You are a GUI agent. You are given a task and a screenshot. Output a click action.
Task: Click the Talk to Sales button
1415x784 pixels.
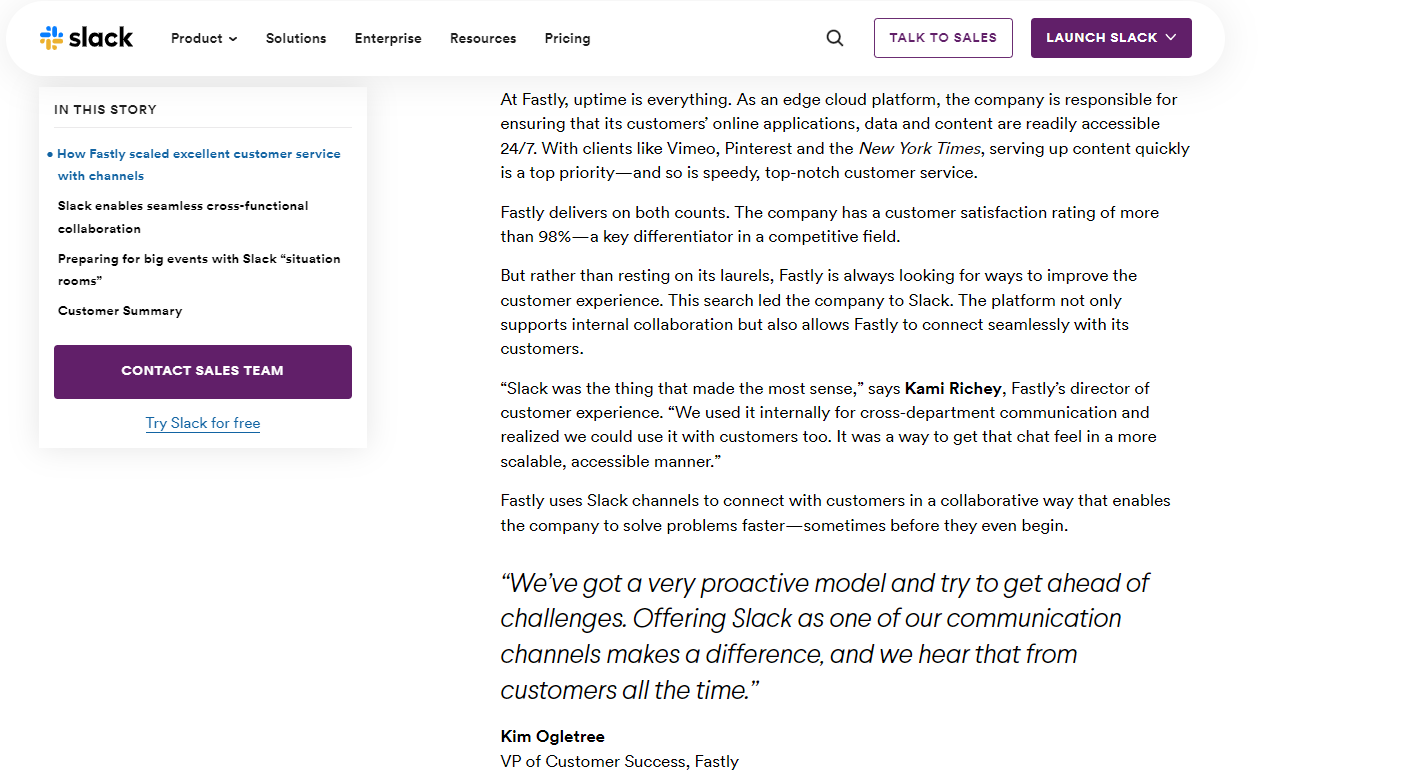[x=943, y=38]
